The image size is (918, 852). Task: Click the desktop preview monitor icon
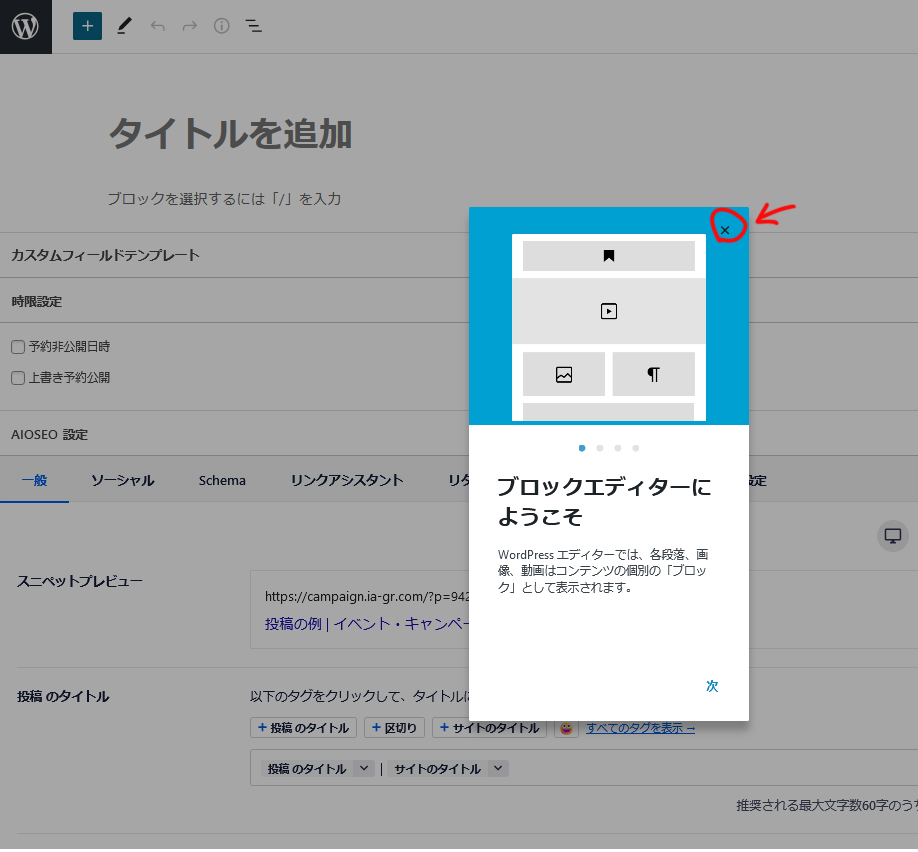pyautogui.click(x=892, y=535)
